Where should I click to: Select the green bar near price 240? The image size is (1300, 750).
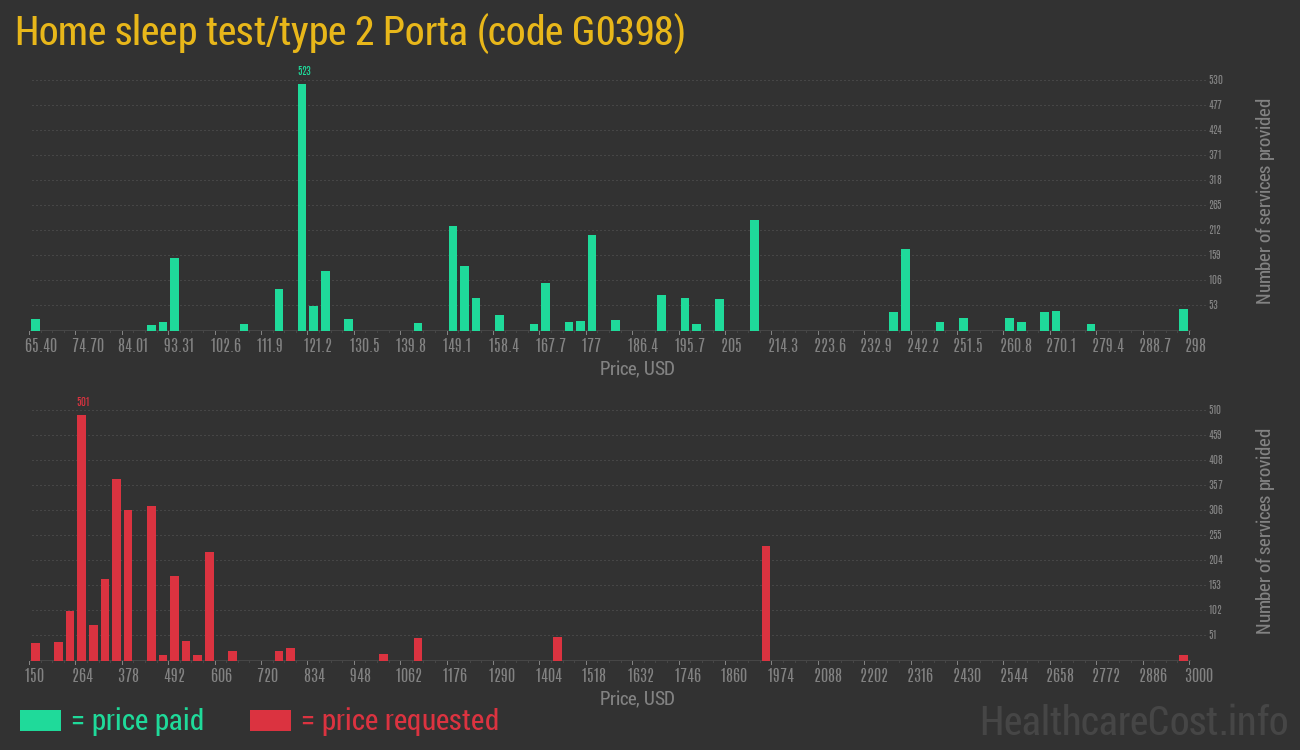click(906, 290)
